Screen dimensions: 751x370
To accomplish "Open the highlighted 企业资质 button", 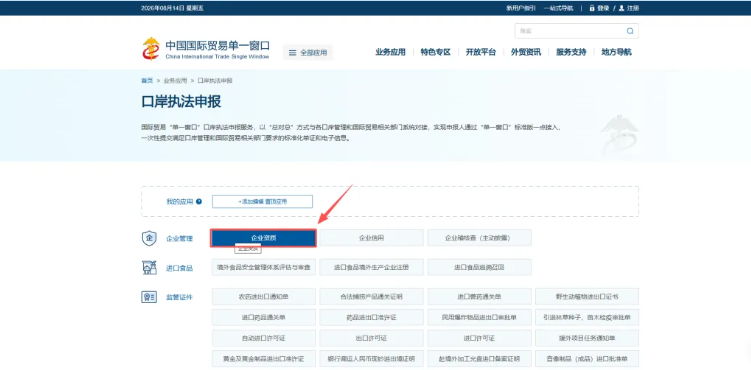I will pos(263,238).
